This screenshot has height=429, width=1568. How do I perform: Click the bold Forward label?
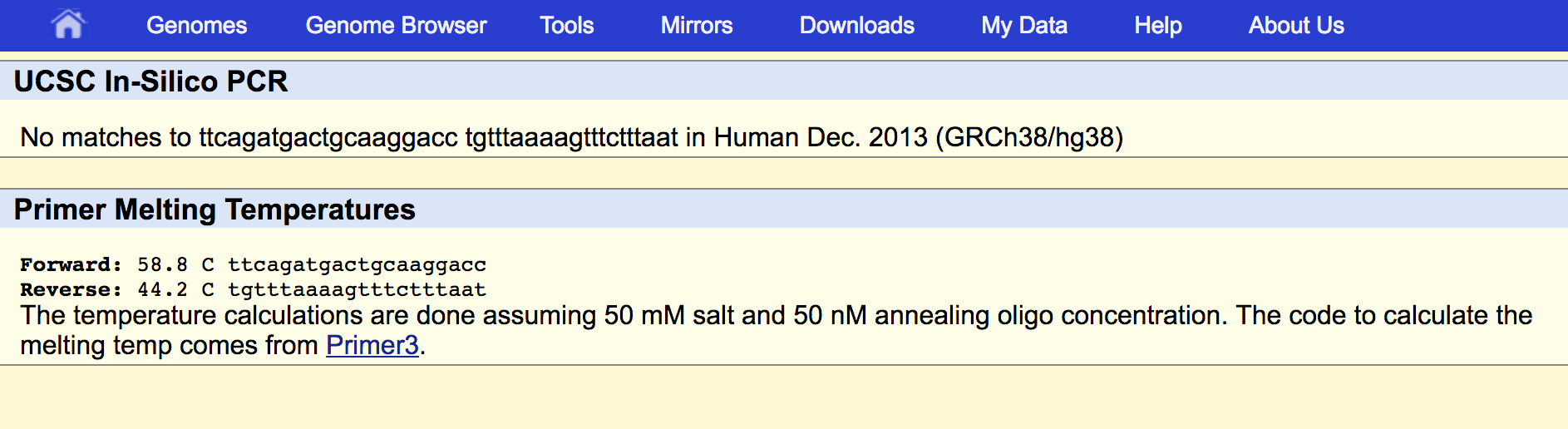pos(71,264)
